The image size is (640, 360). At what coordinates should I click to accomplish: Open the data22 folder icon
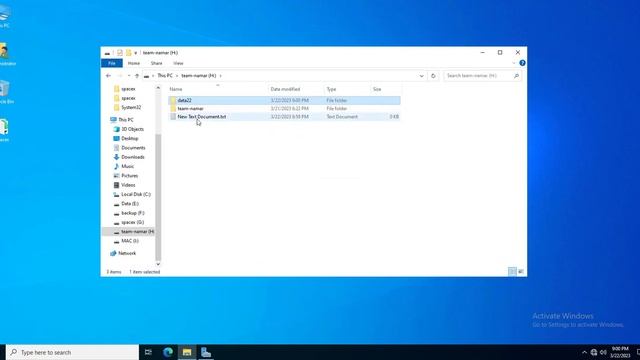point(173,100)
